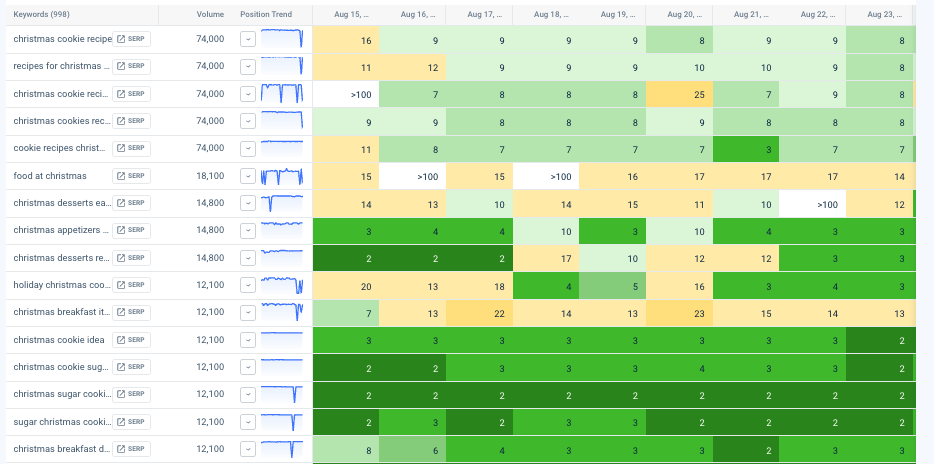This screenshot has width=934, height=464.
Task: Click the food at christmas keyword
Action: click(x=50, y=176)
